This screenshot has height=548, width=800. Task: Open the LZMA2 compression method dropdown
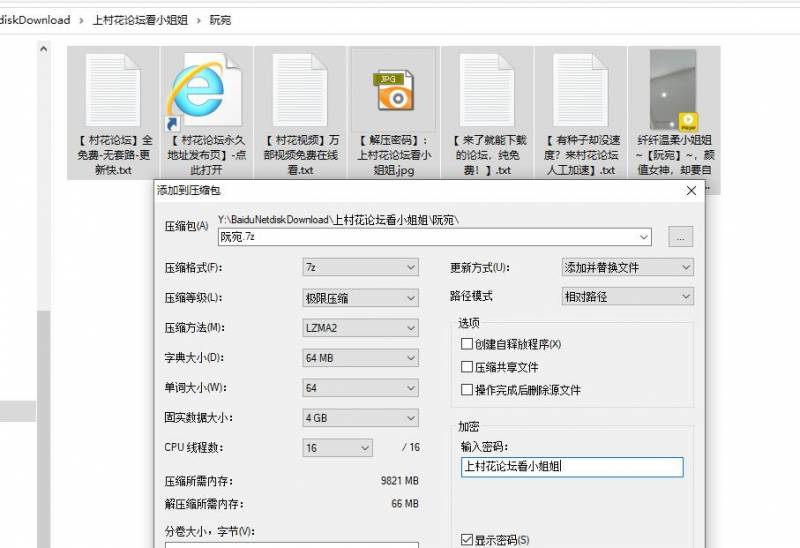click(x=360, y=328)
